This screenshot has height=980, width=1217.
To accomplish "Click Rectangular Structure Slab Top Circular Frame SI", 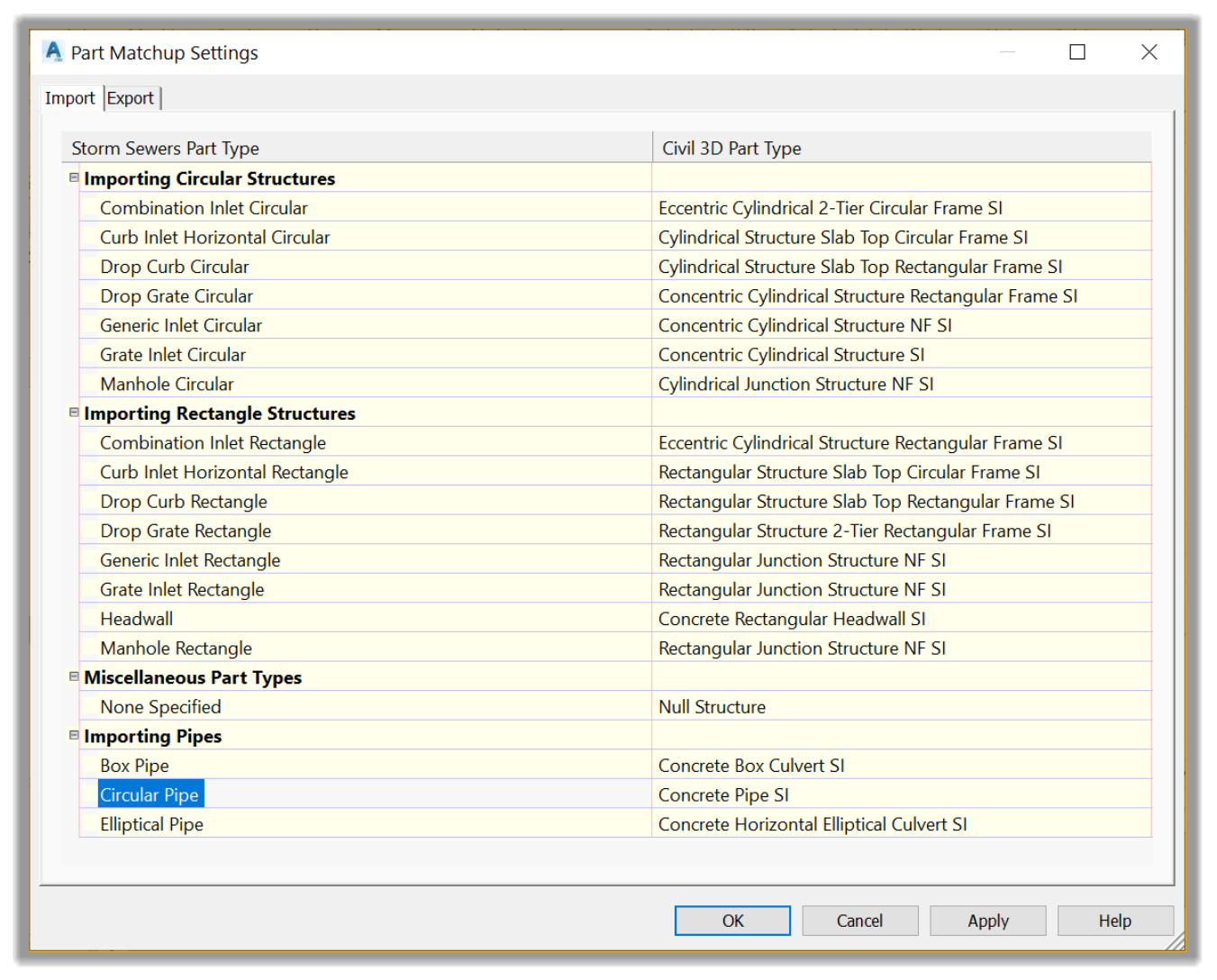I will [902, 472].
